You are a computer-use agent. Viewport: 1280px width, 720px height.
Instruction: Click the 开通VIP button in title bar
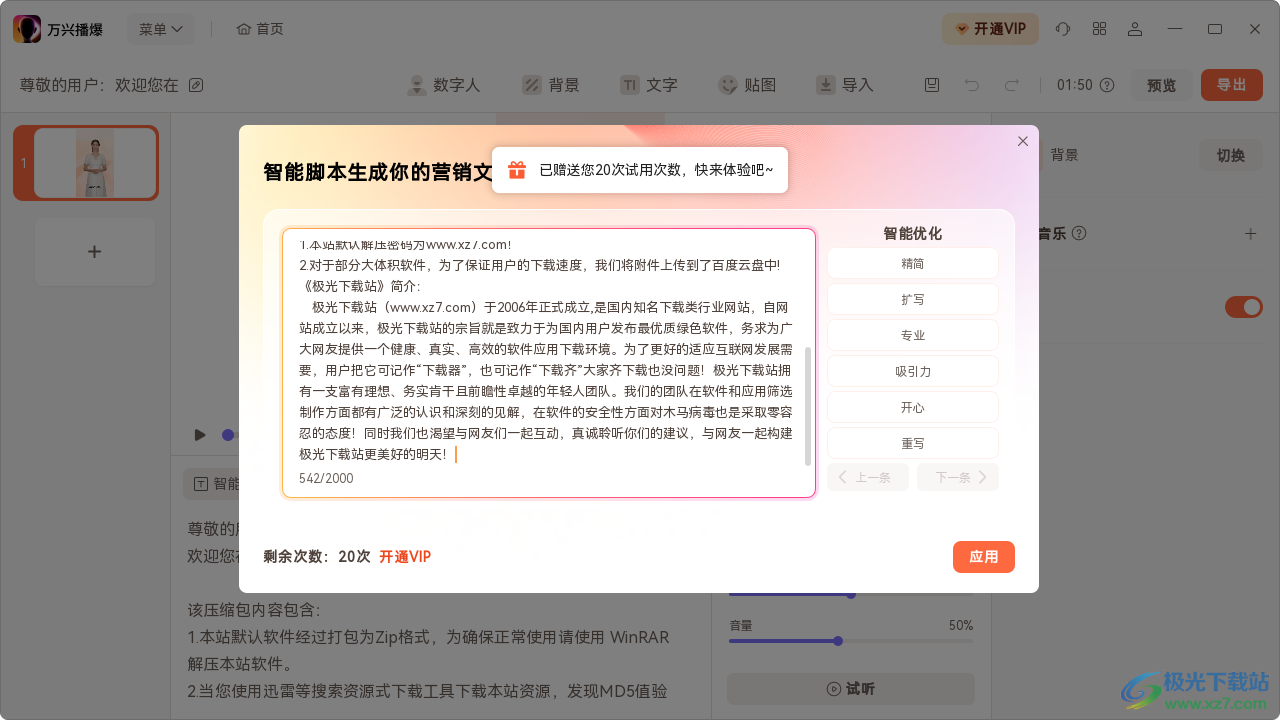tap(990, 29)
